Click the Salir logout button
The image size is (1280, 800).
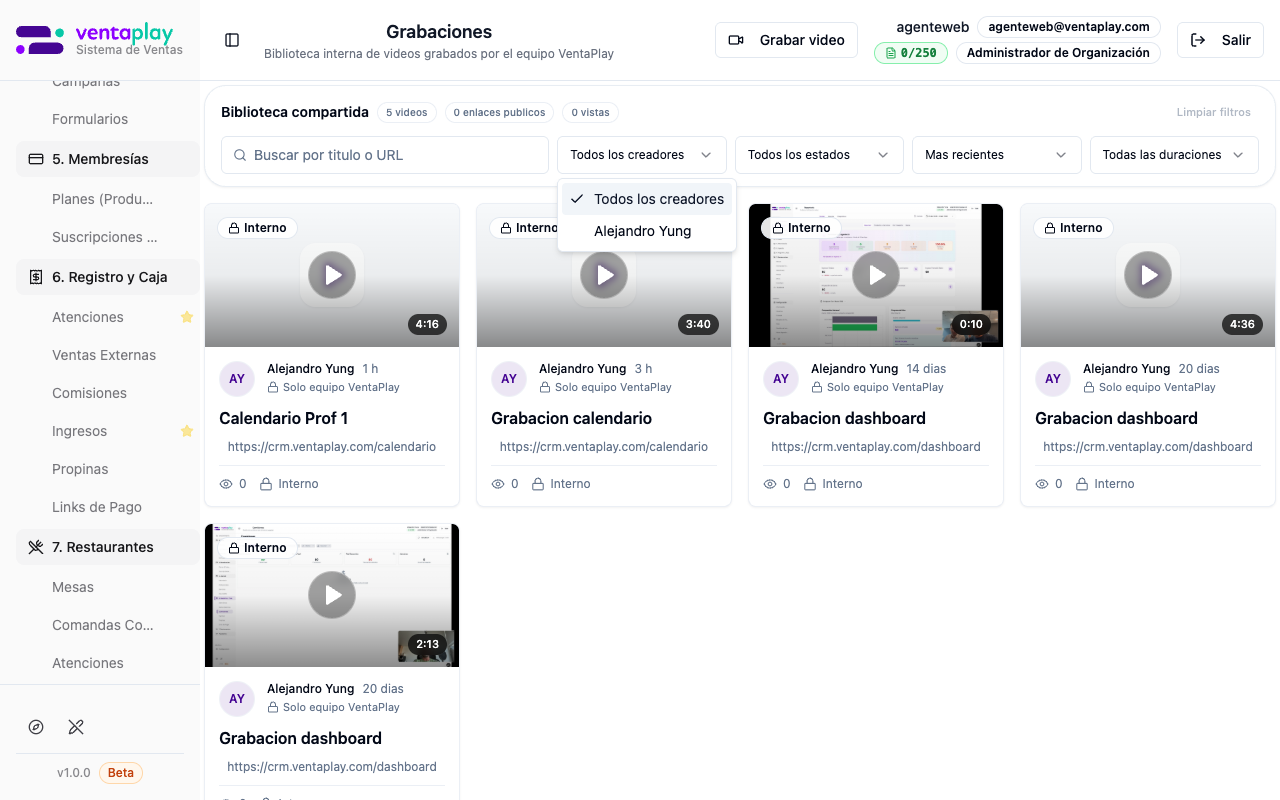coord(1220,40)
